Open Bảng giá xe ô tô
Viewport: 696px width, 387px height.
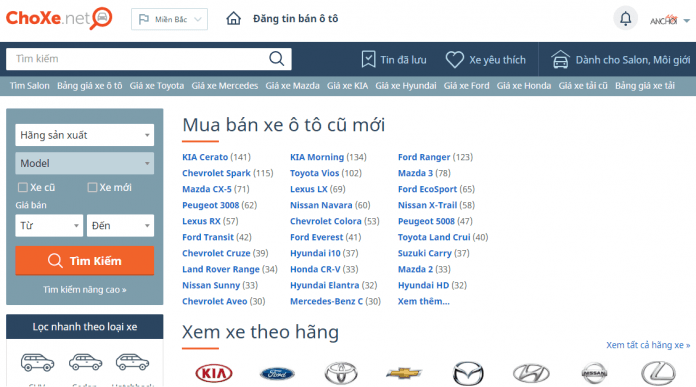click(x=90, y=86)
